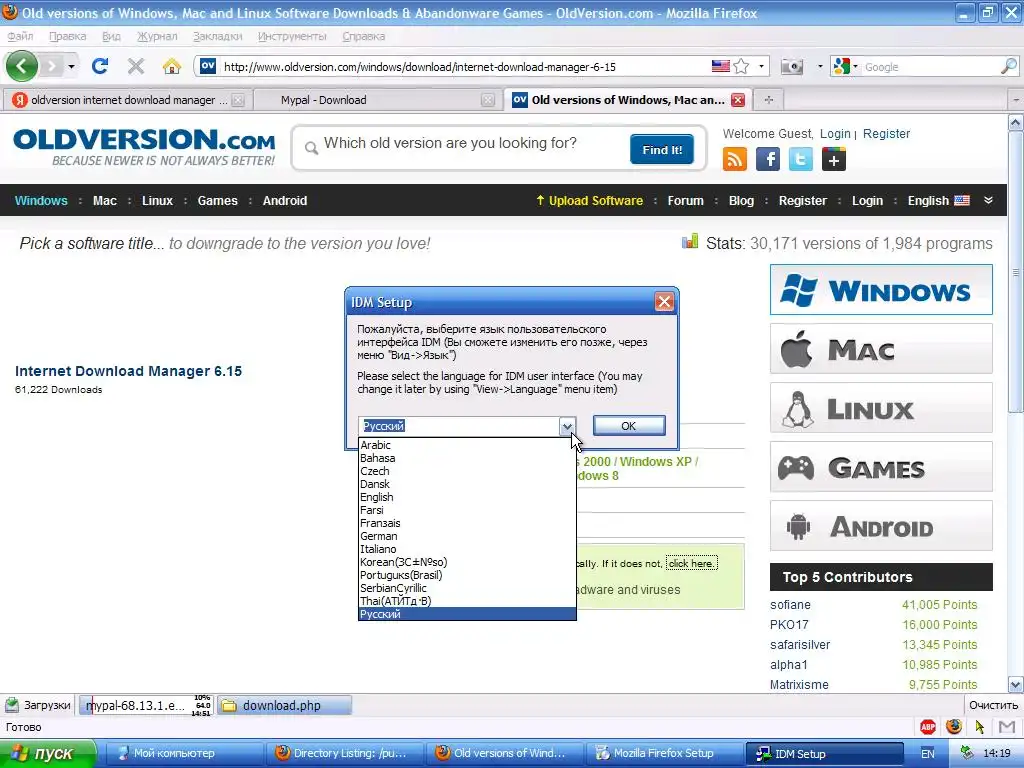Go back with the green Back arrow

pos(22,66)
